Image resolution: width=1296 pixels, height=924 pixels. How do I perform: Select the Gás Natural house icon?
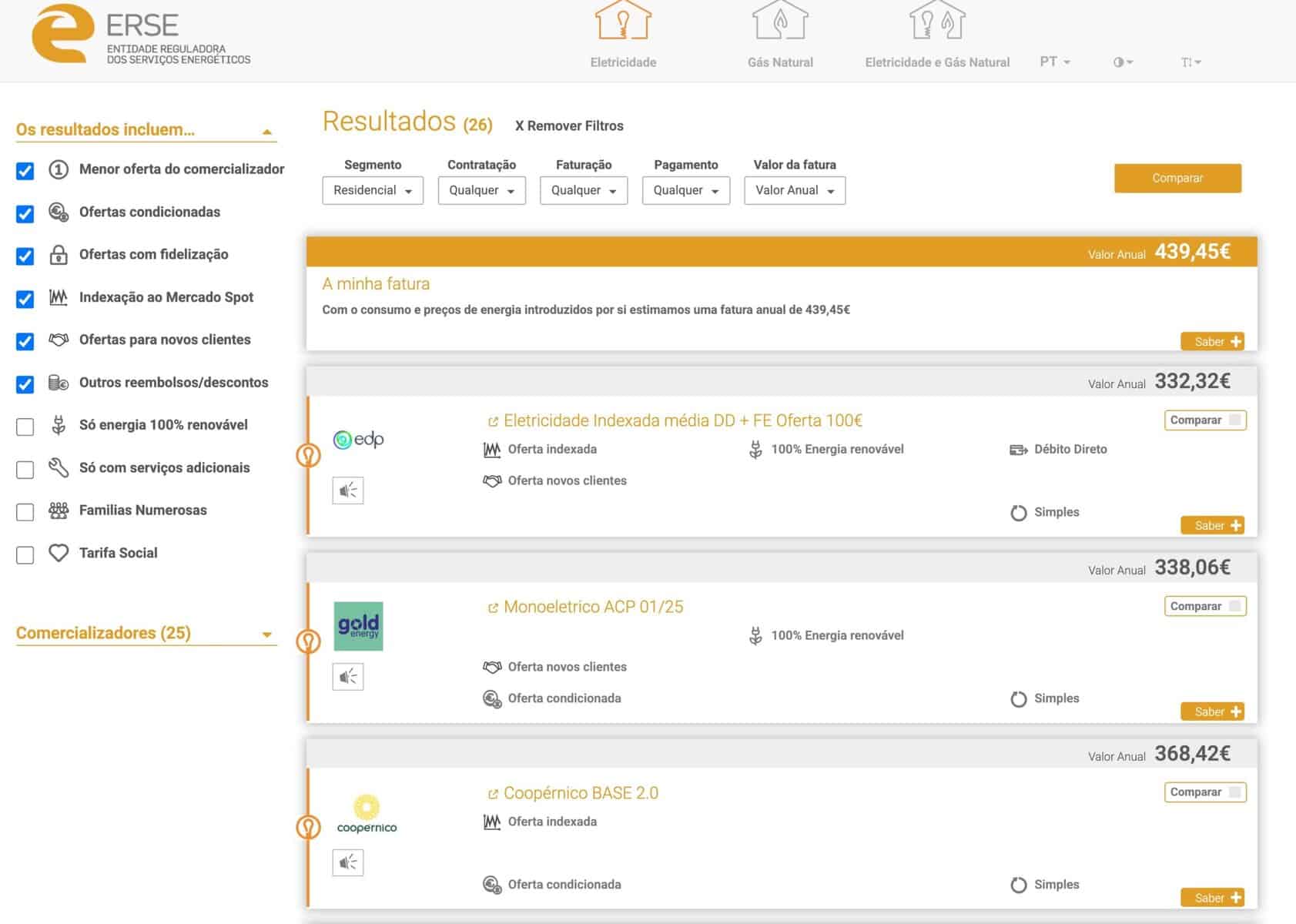[780, 22]
